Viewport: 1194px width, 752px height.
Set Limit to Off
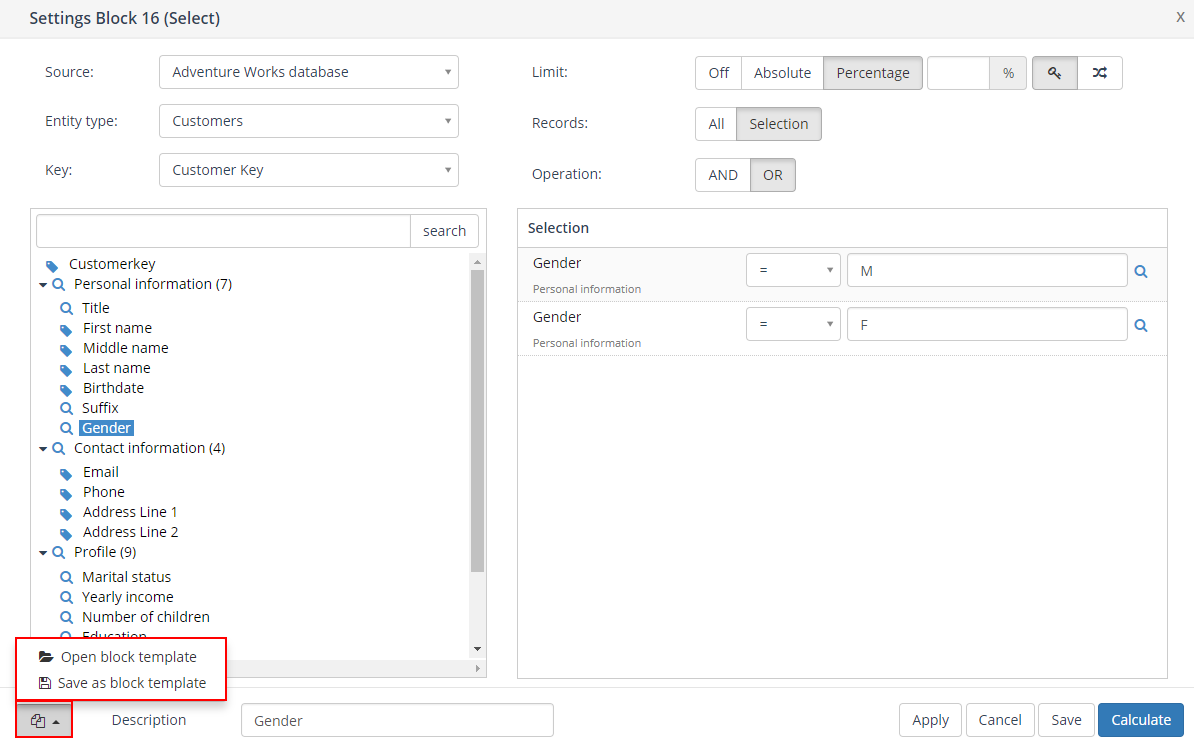[718, 73]
